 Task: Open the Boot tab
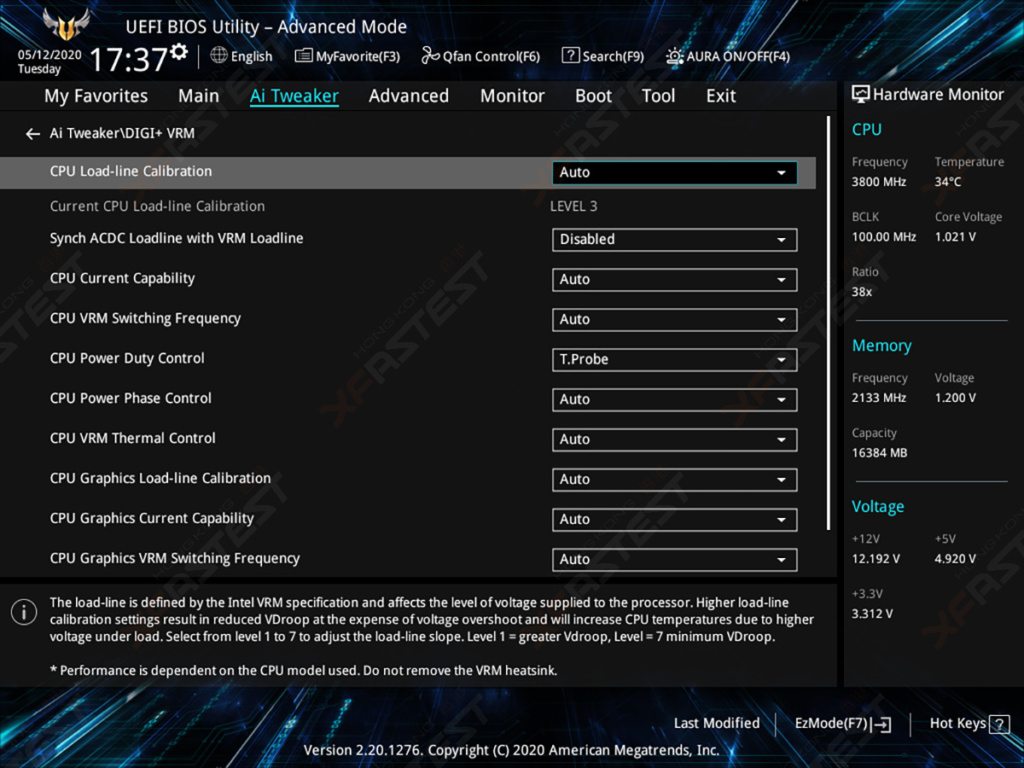click(594, 96)
